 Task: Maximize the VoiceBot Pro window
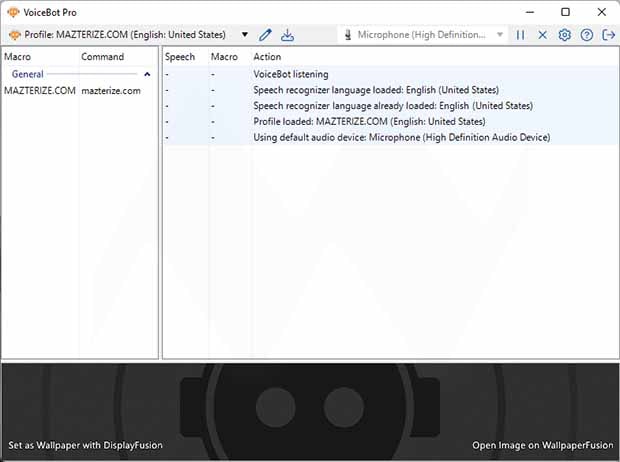[565, 12]
